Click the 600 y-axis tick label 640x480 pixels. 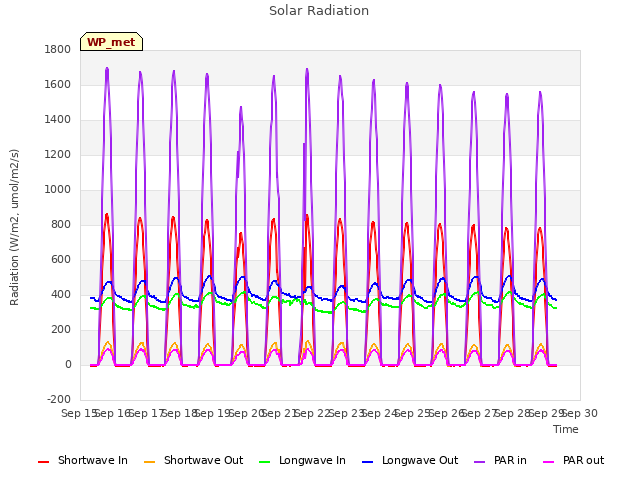coord(61,260)
